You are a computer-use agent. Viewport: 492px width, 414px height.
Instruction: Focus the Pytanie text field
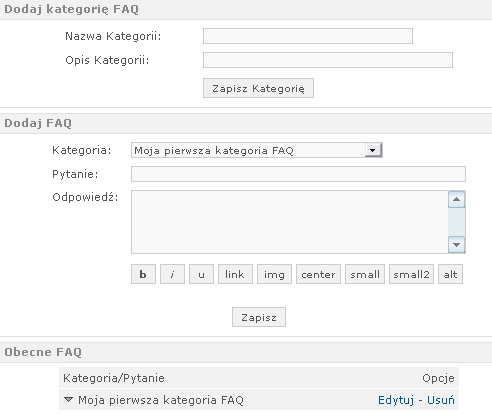(298, 174)
